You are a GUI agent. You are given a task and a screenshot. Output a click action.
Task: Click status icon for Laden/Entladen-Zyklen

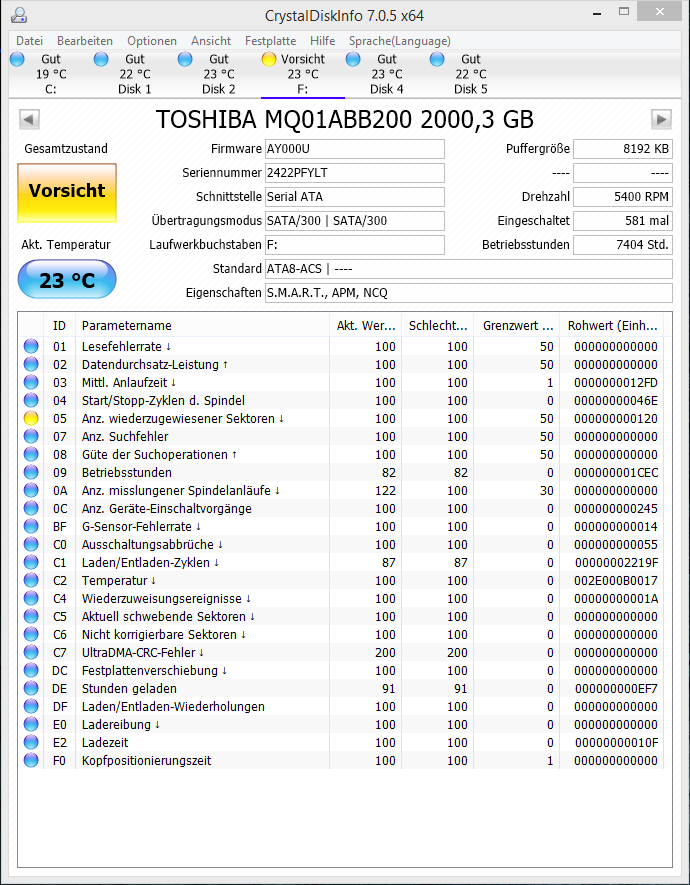point(31,562)
